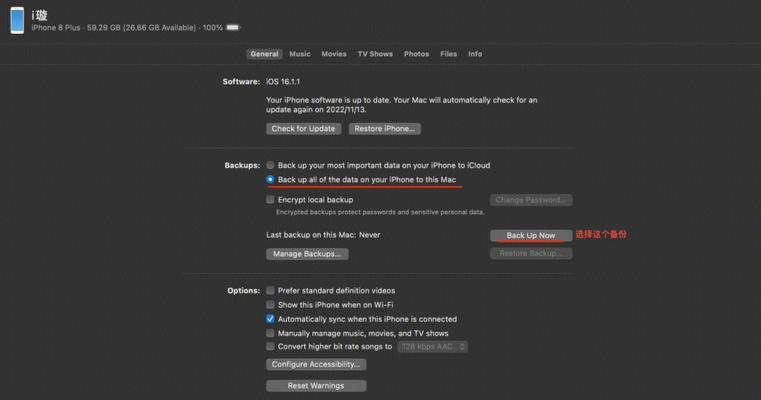The height and width of the screenshot is (400, 761).
Task: Open the 128 kbps AAC bitrate dropdown
Action: (x=433, y=347)
